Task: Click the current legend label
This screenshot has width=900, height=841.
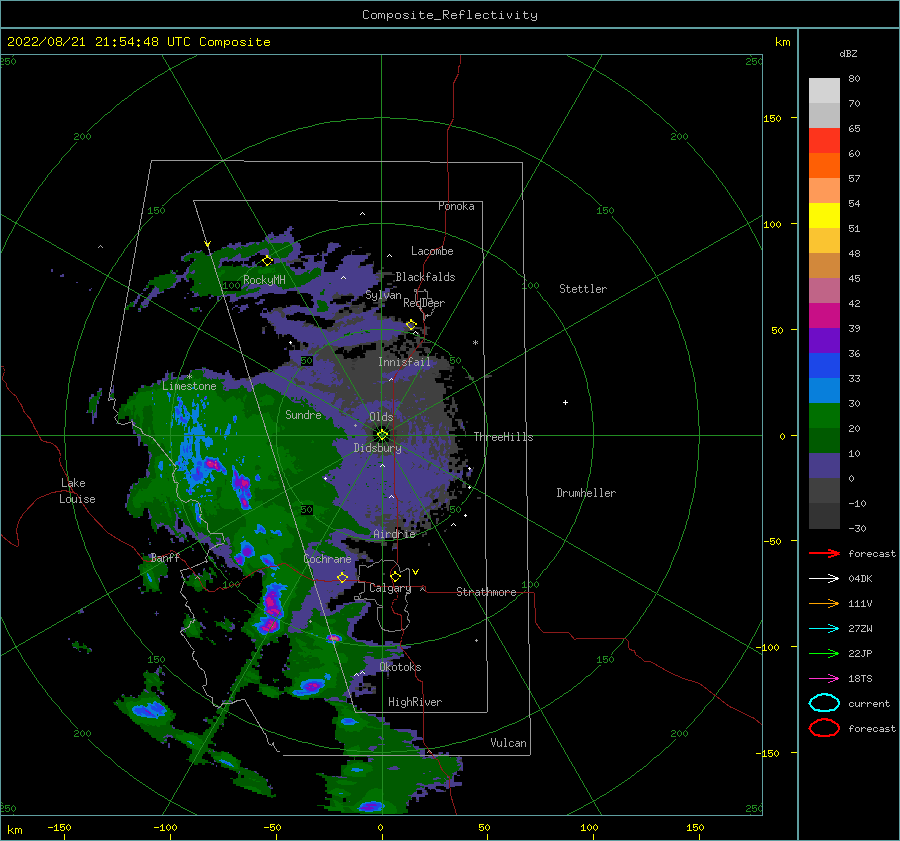Action: (x=869, y=704)
